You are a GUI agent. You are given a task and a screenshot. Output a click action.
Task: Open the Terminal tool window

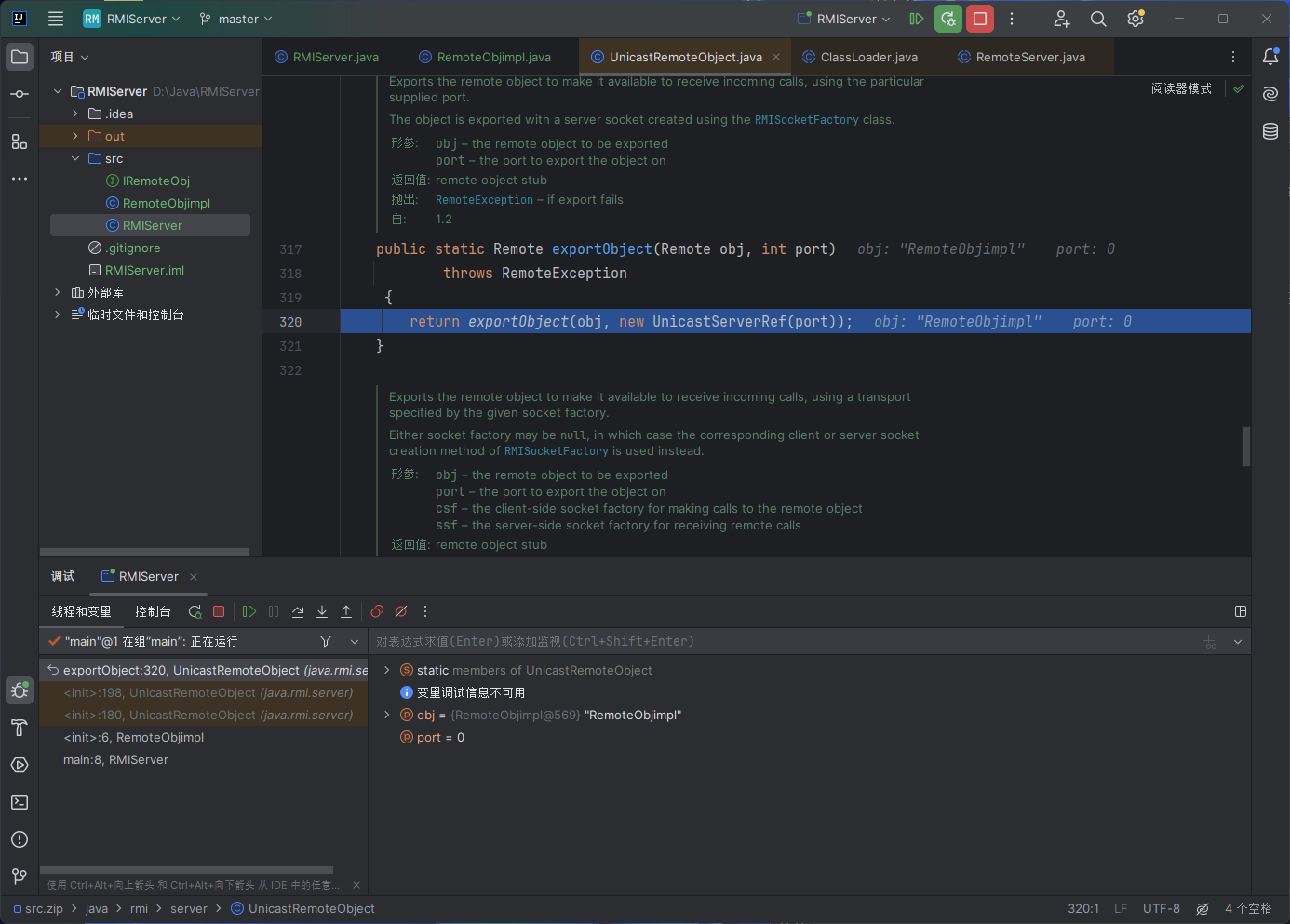coord(20,802)
